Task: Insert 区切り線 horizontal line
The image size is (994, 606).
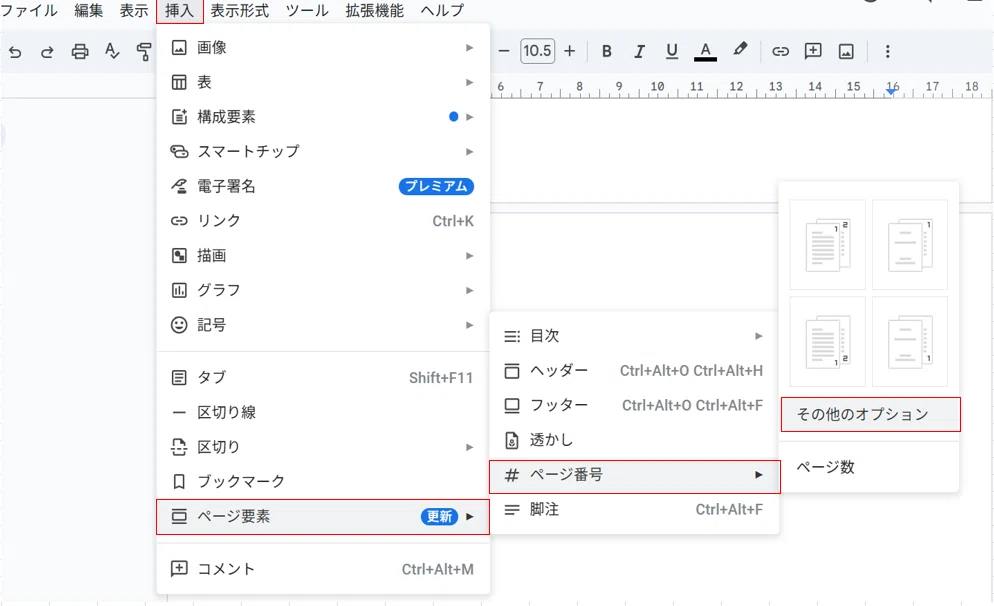Action: tap(323, 412)
